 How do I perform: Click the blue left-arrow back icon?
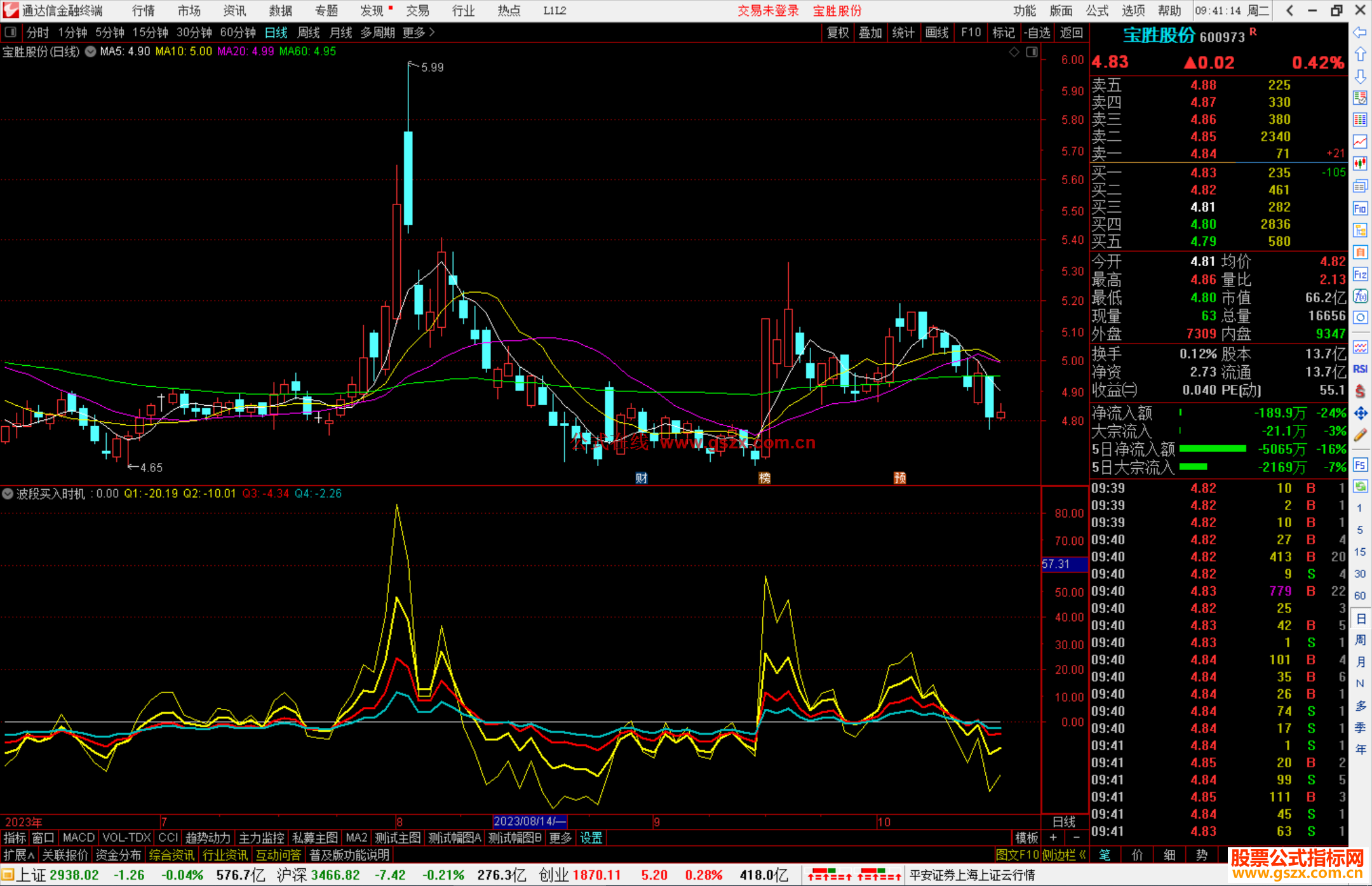(x=1360, y=32)
